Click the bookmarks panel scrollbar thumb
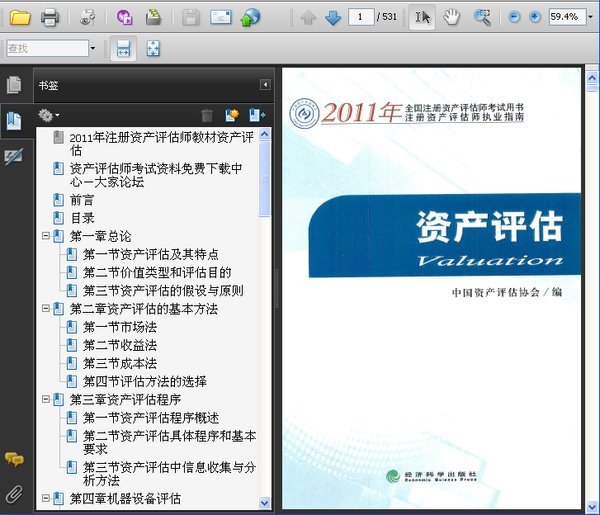This screenshot has width=600, height=515. click(264, 179)
